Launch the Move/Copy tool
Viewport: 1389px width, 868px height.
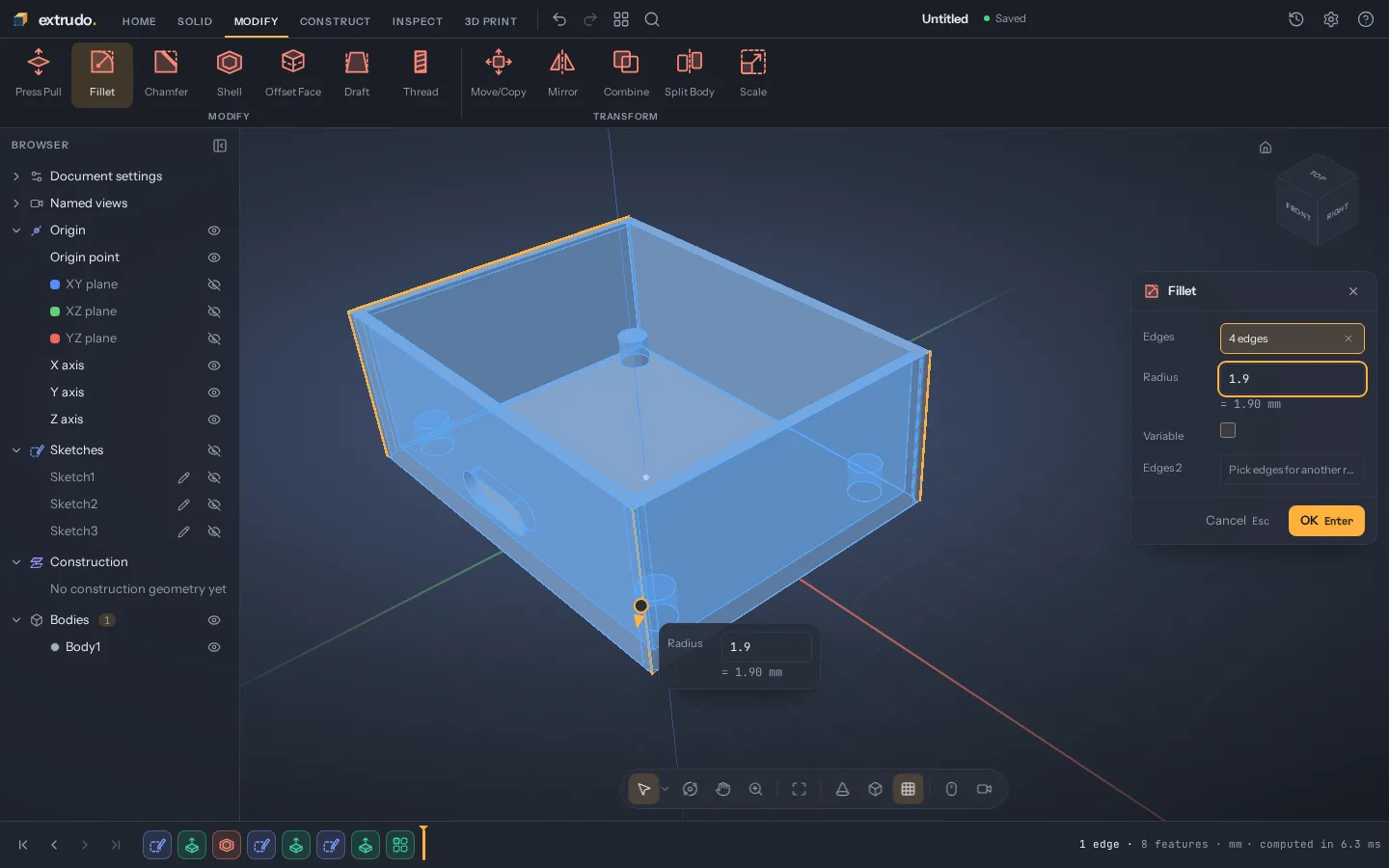pos(499,74)
